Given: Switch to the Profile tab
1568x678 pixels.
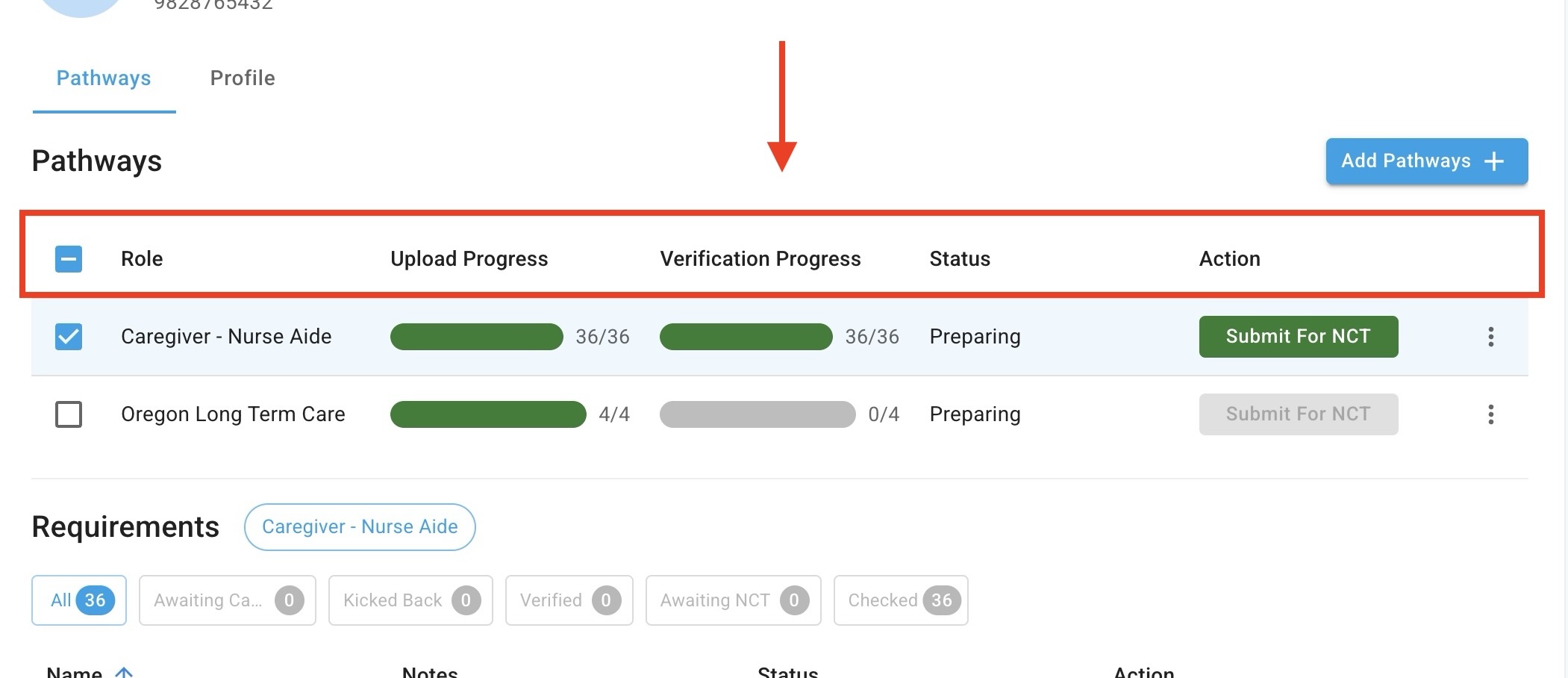Looking at the screenshot, I should pos(243,78).
